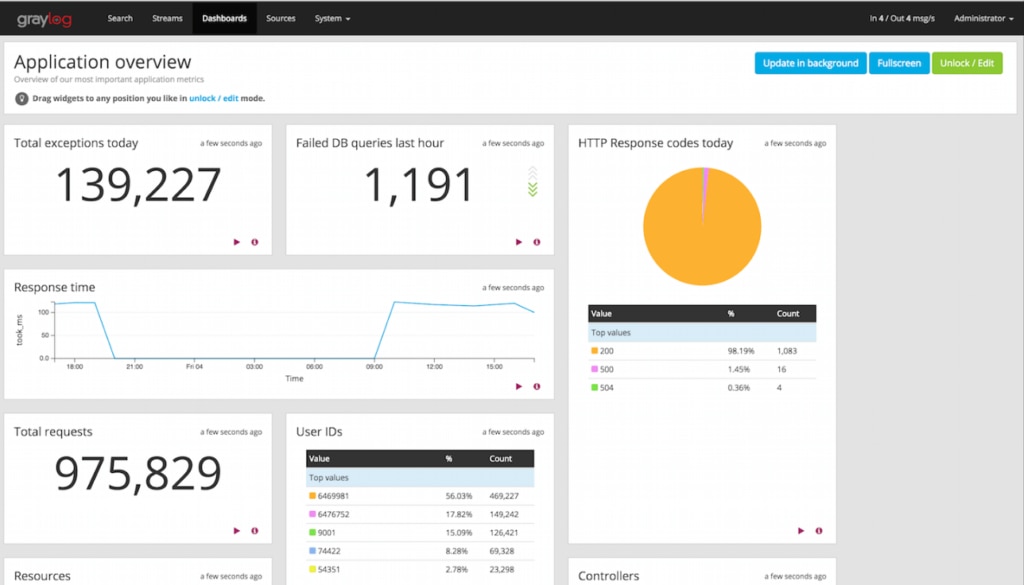Click the HTTP Response codes today title
The height and width of the screenshot is (585, 1024).
click(655, 143)
